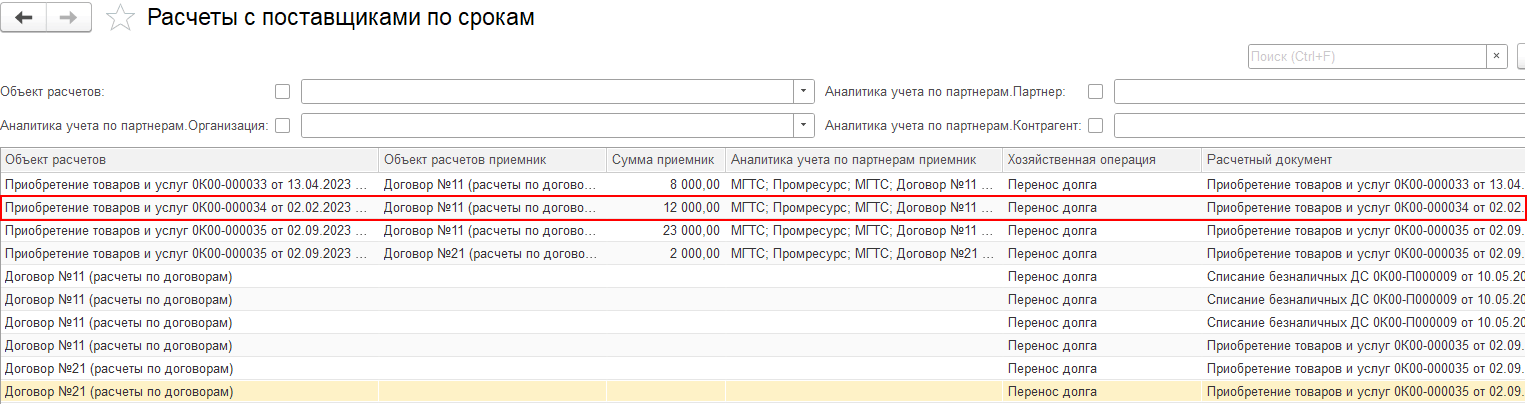Tick the Контрагент filter checkbox

click(x=1095, y=126)
